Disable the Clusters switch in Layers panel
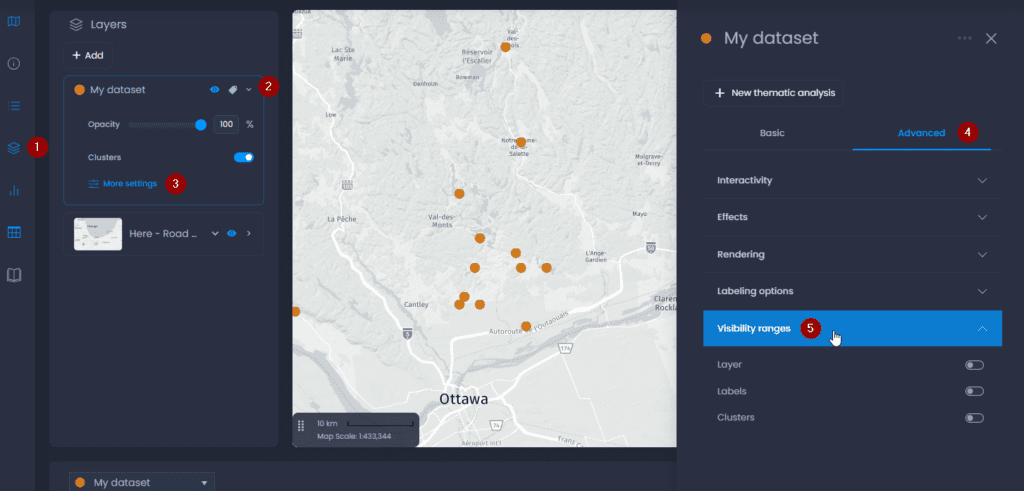 coord(244,157)
